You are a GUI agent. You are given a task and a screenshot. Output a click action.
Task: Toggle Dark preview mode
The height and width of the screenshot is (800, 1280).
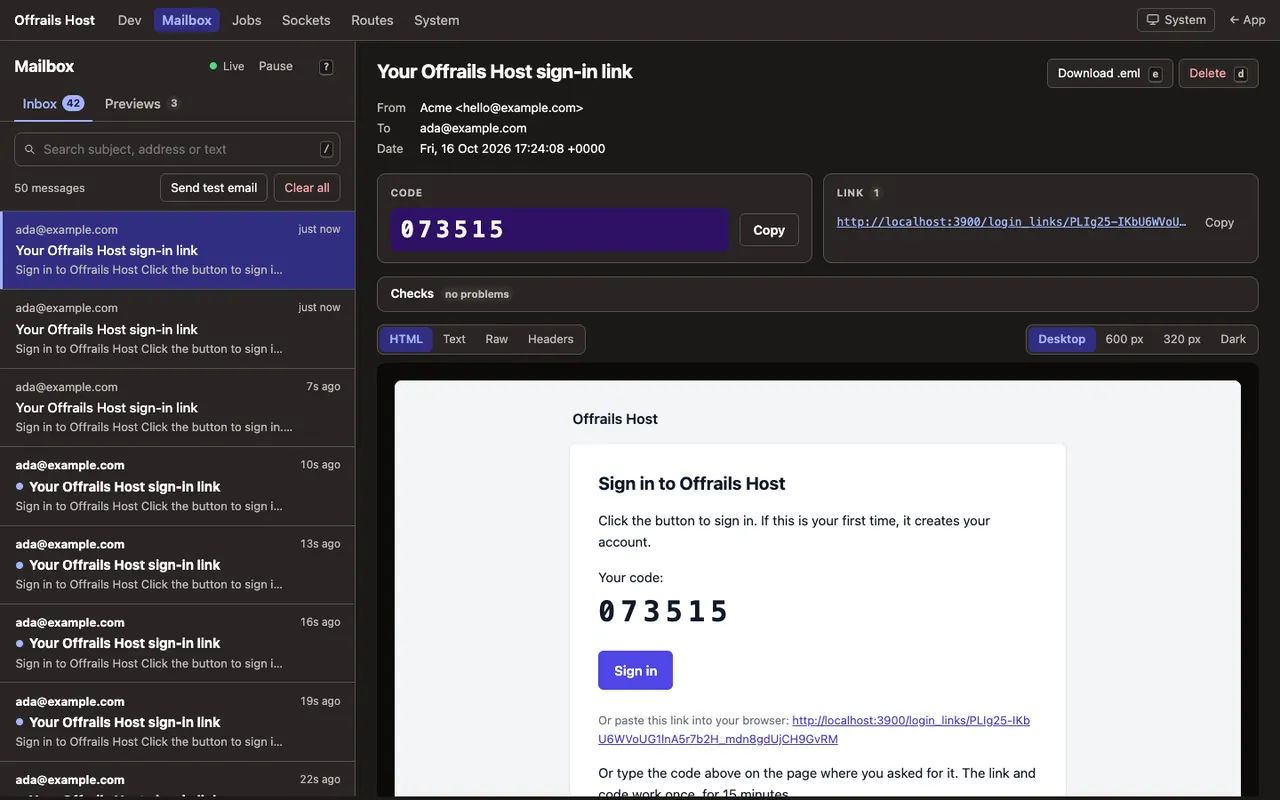1233,339
